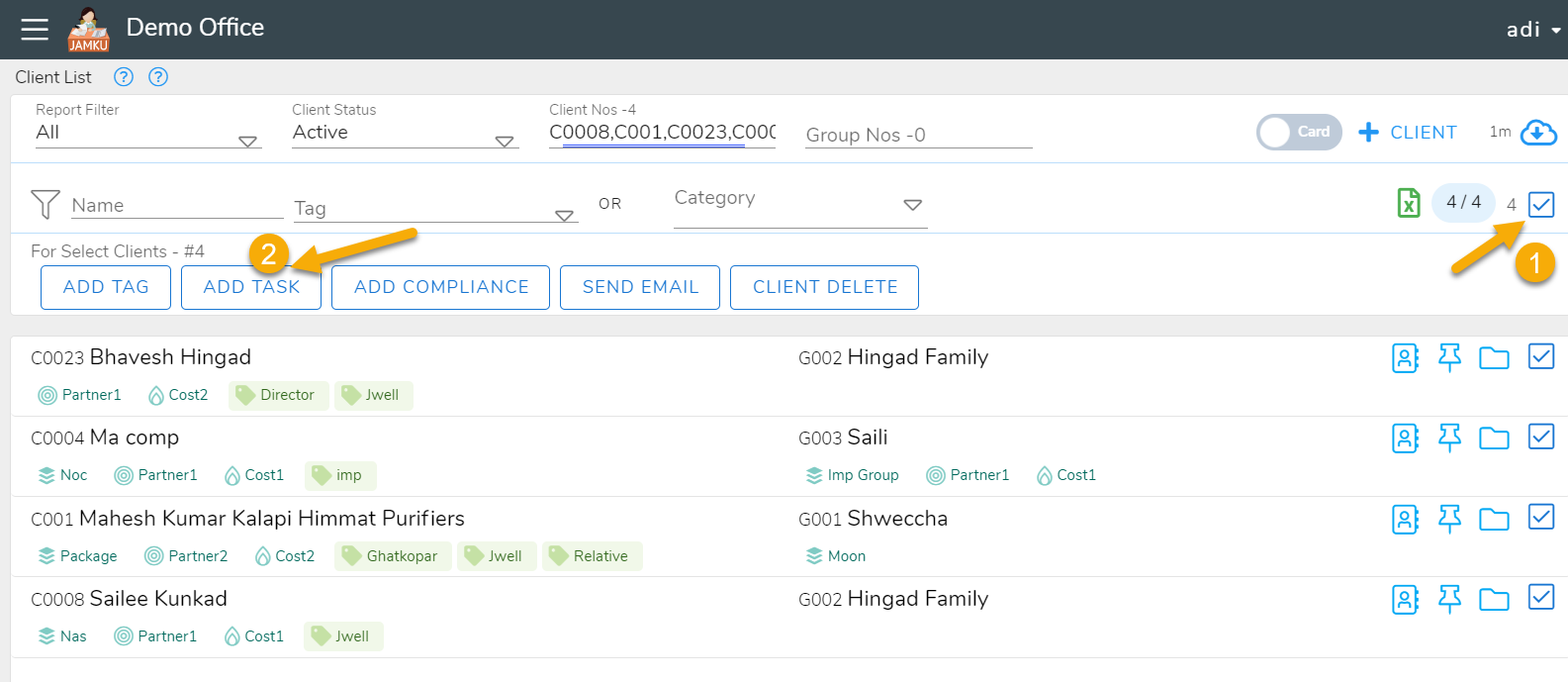The height and width of the screenshot is (682, 1568).
Task: Open group G003 Saili
Action: [843, 438]
